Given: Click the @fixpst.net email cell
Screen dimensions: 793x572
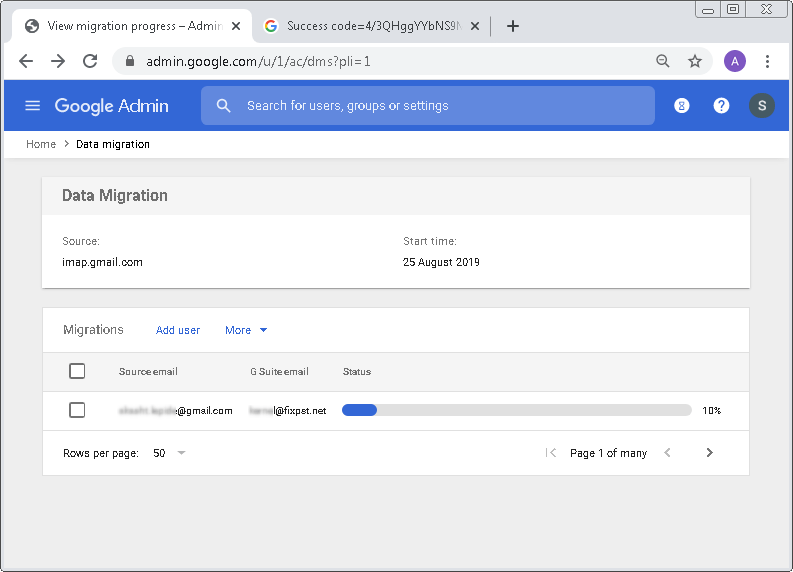Looking at the screenshot, I should 287,410.
